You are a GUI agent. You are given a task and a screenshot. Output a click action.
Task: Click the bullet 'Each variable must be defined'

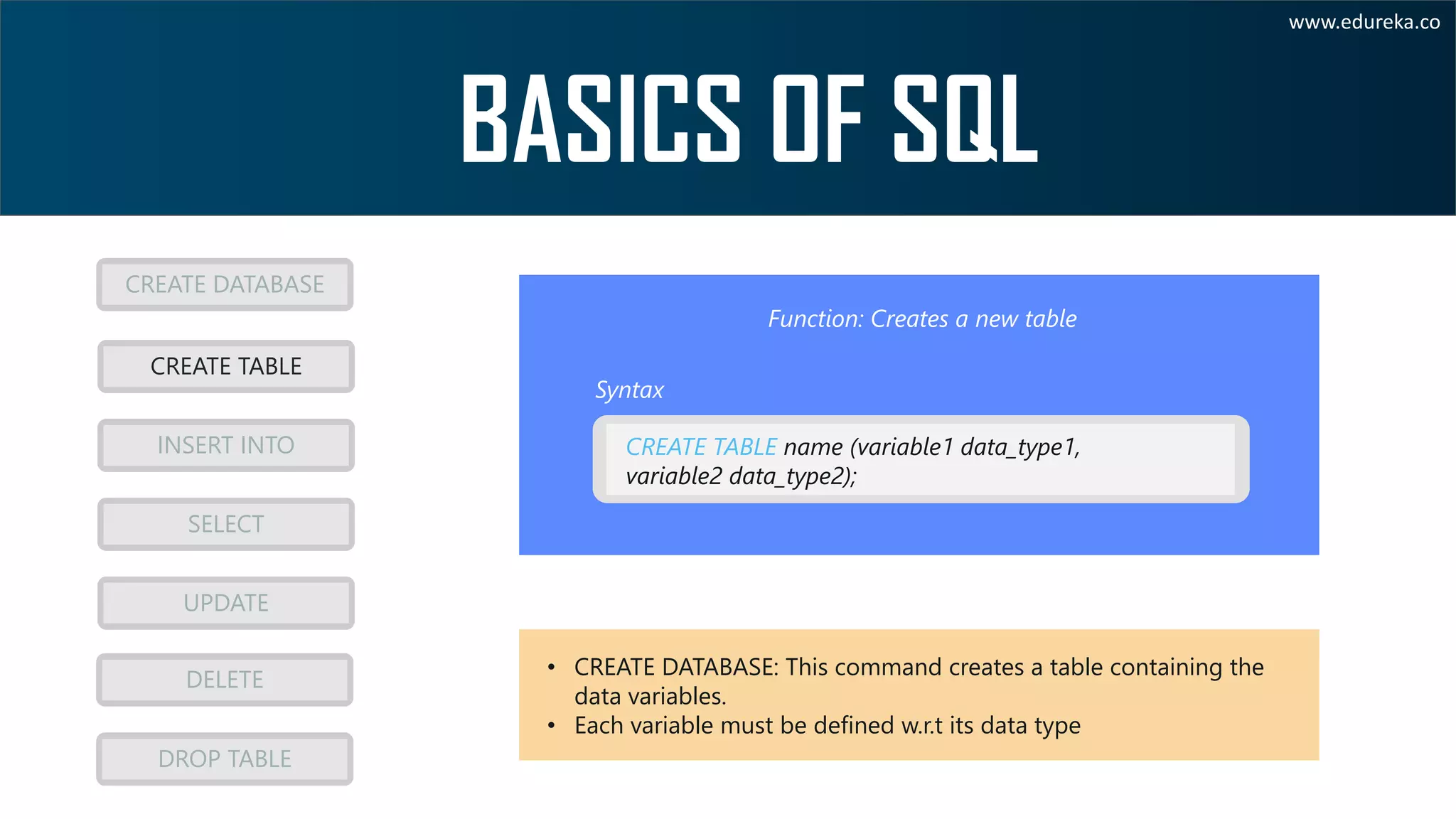click(x=827, y=725)
